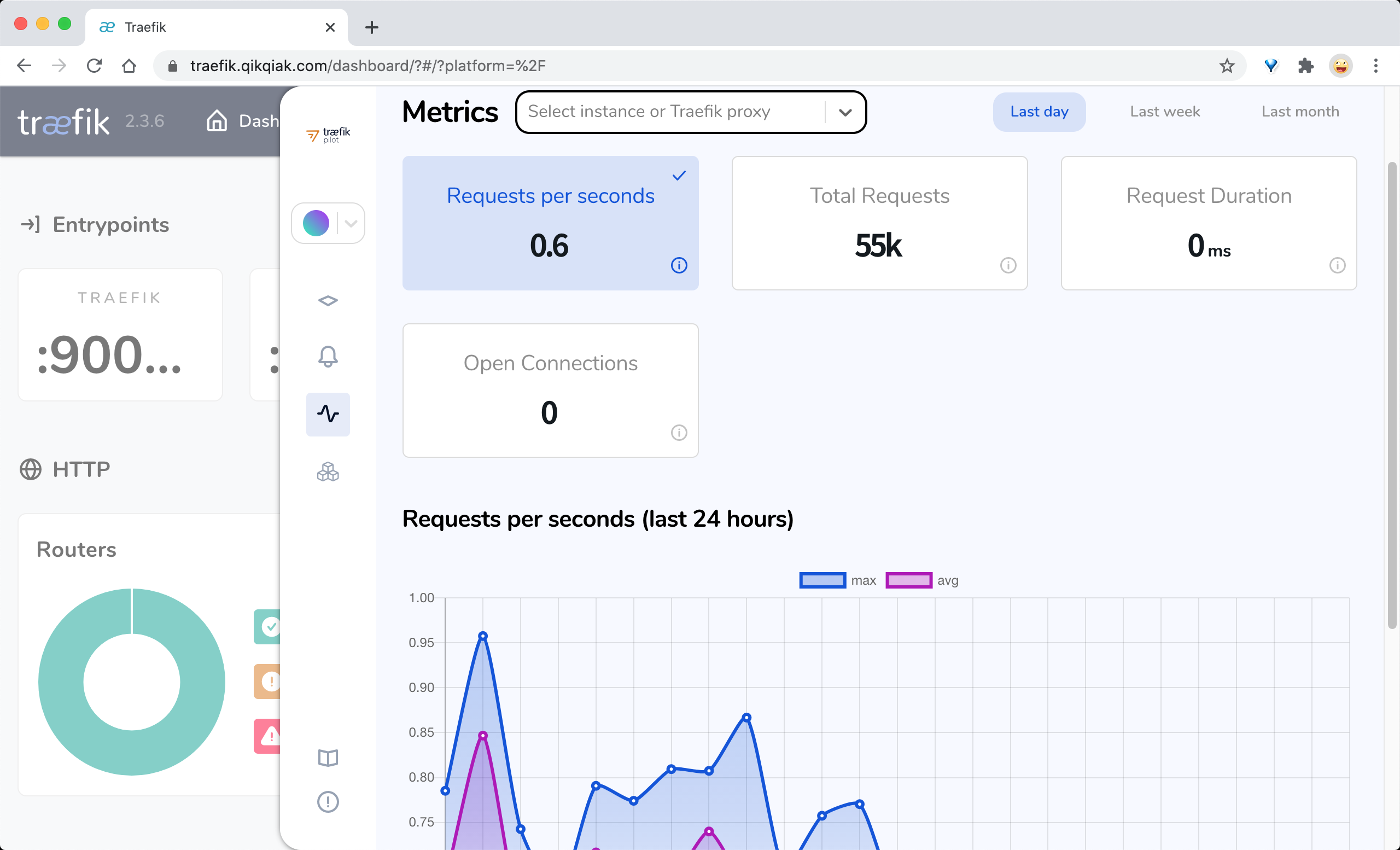This screenshot has width=1400, height=850.
Task: Click the Open Connections info icon
Action: 679,433
